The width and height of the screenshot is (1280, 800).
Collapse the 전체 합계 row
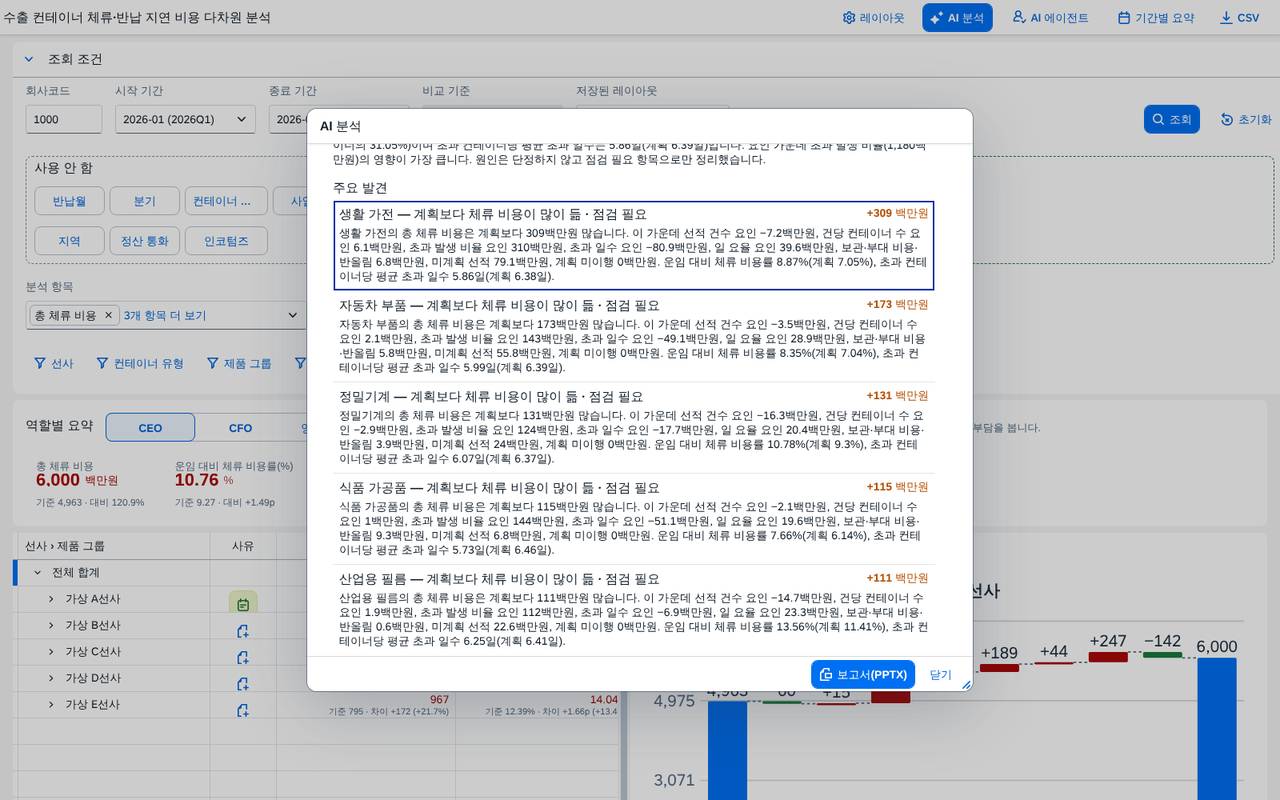point(38,573)
